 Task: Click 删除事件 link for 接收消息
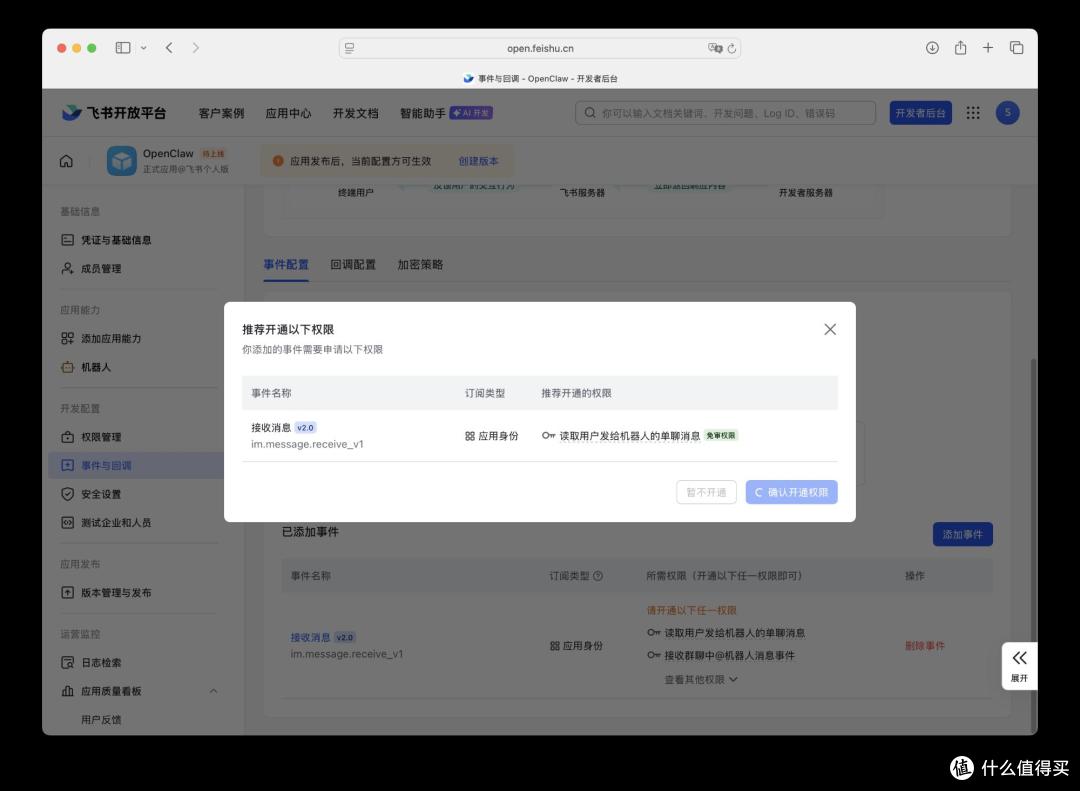point(924,646)
